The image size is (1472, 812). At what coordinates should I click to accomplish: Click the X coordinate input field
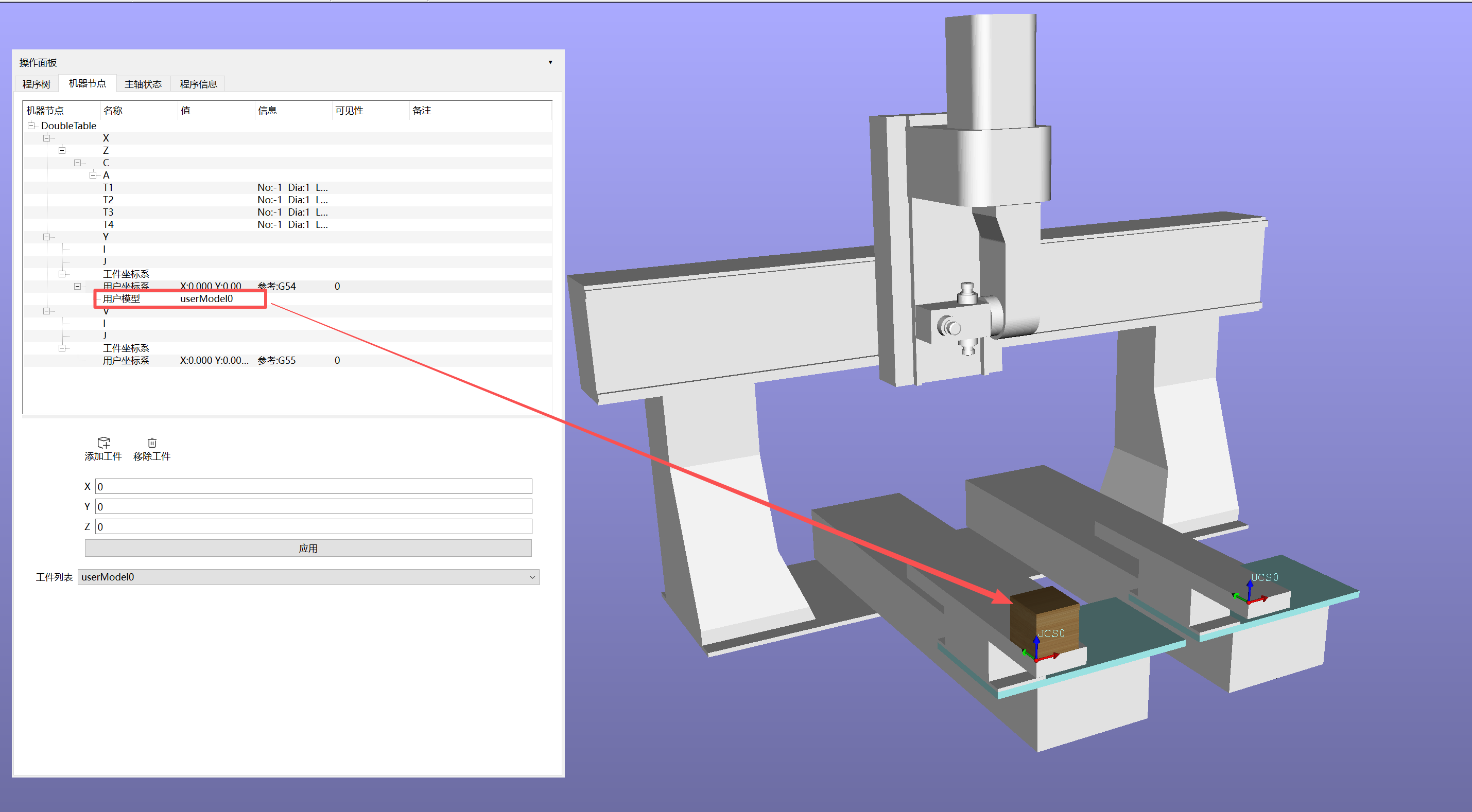pos(313,486)
